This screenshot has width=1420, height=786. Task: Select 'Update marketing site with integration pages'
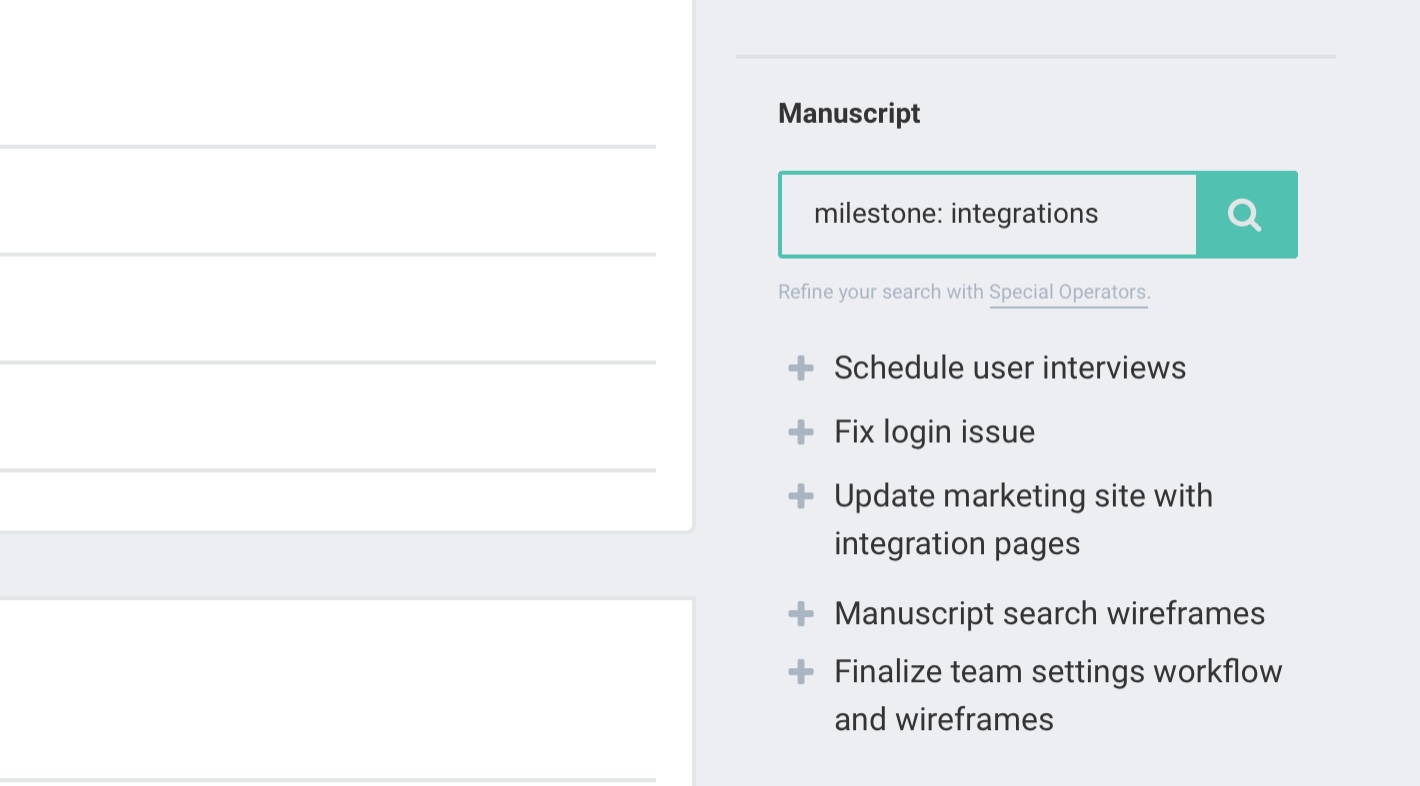1023,520
